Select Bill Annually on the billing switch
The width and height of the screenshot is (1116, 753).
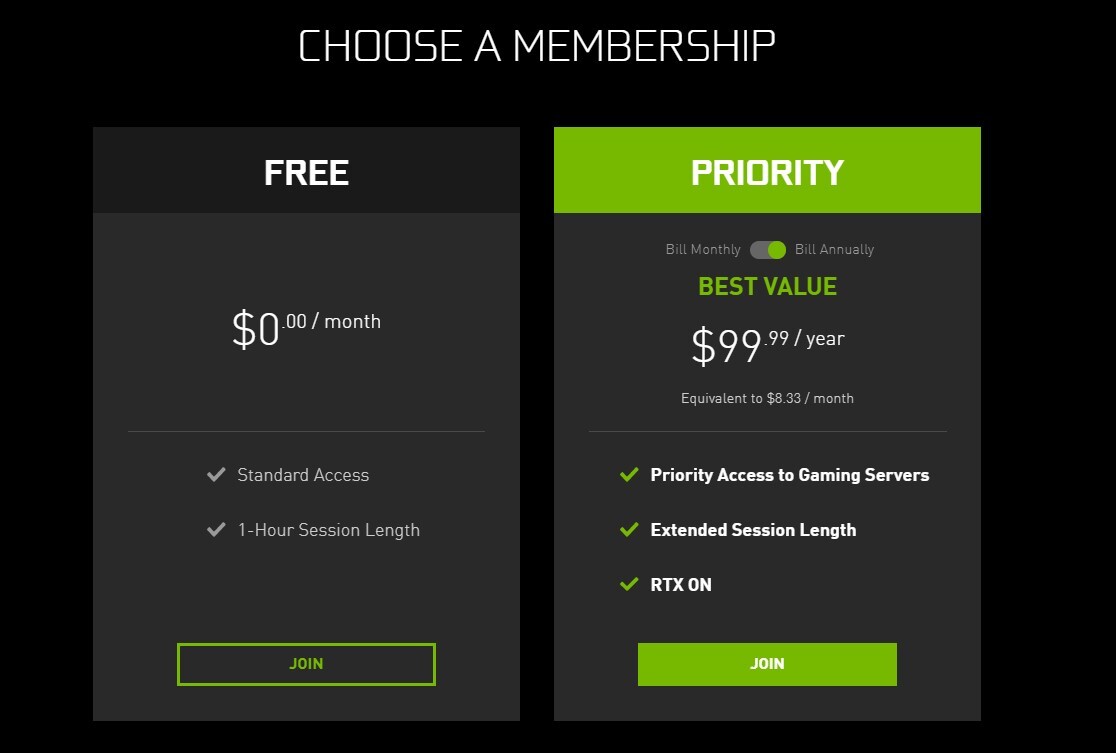834,249
